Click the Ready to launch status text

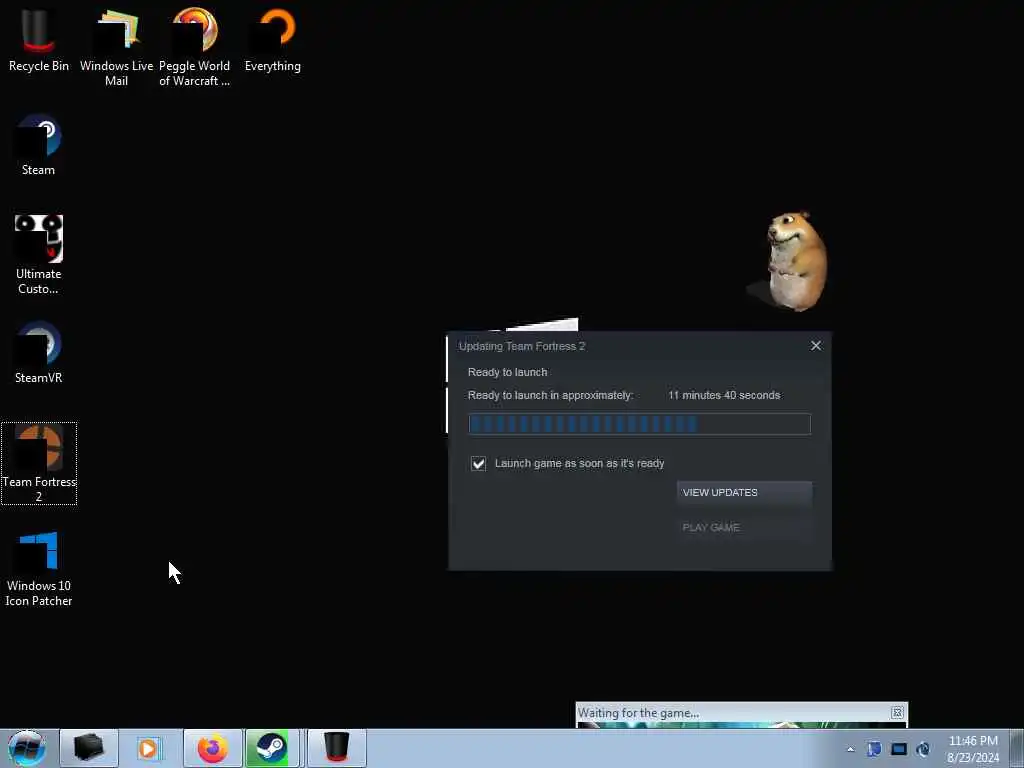(507, 372)
